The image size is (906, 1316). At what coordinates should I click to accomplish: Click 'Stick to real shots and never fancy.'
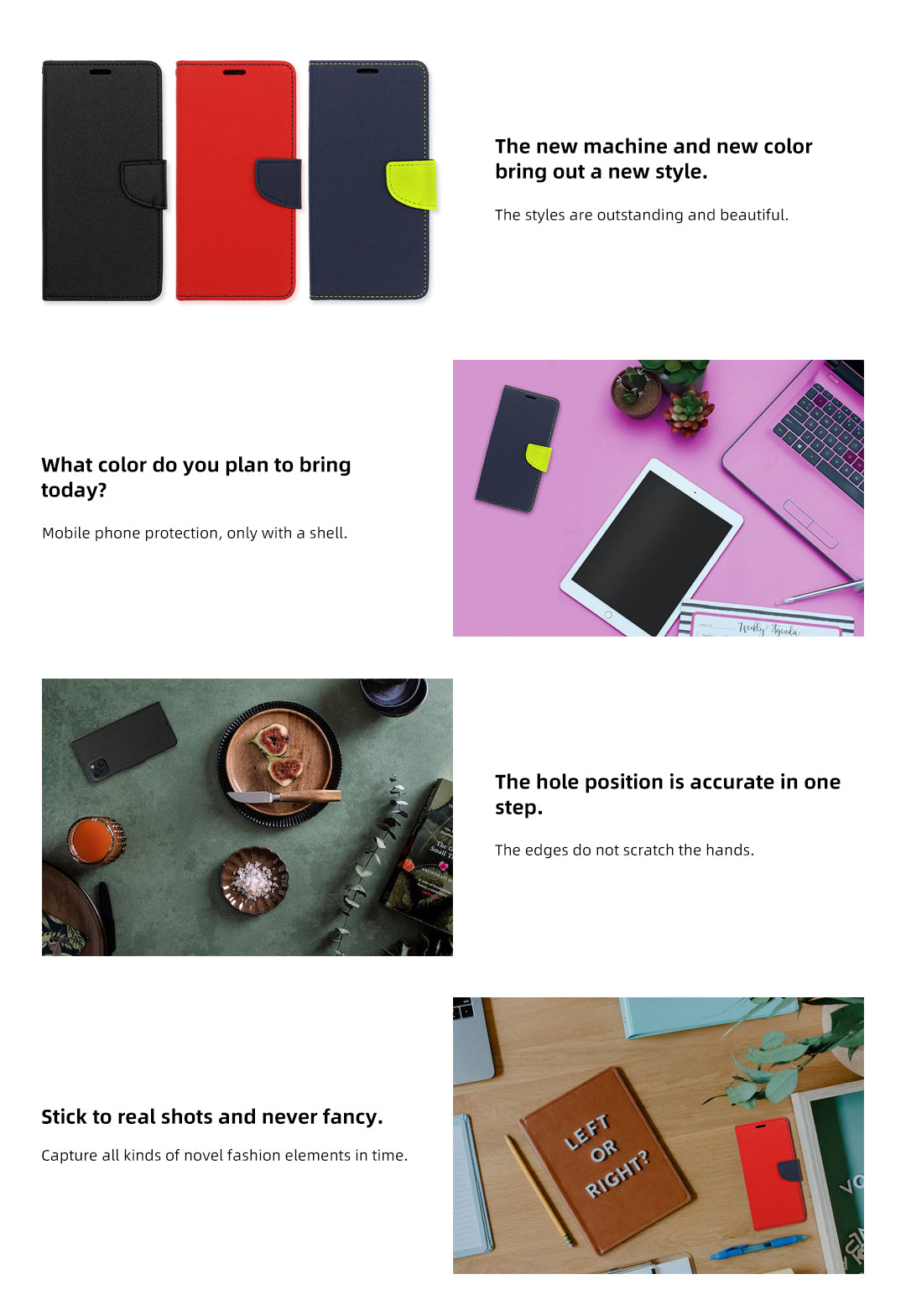pos(212,1116)
